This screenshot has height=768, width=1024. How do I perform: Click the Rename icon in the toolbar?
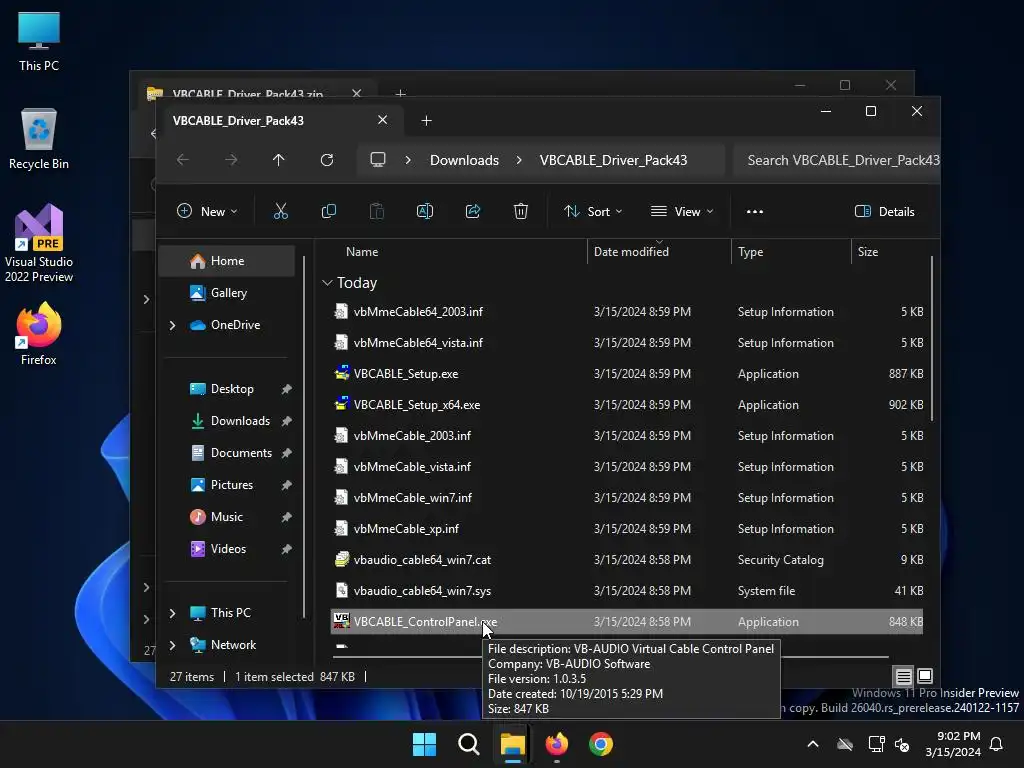pos(424,212)
